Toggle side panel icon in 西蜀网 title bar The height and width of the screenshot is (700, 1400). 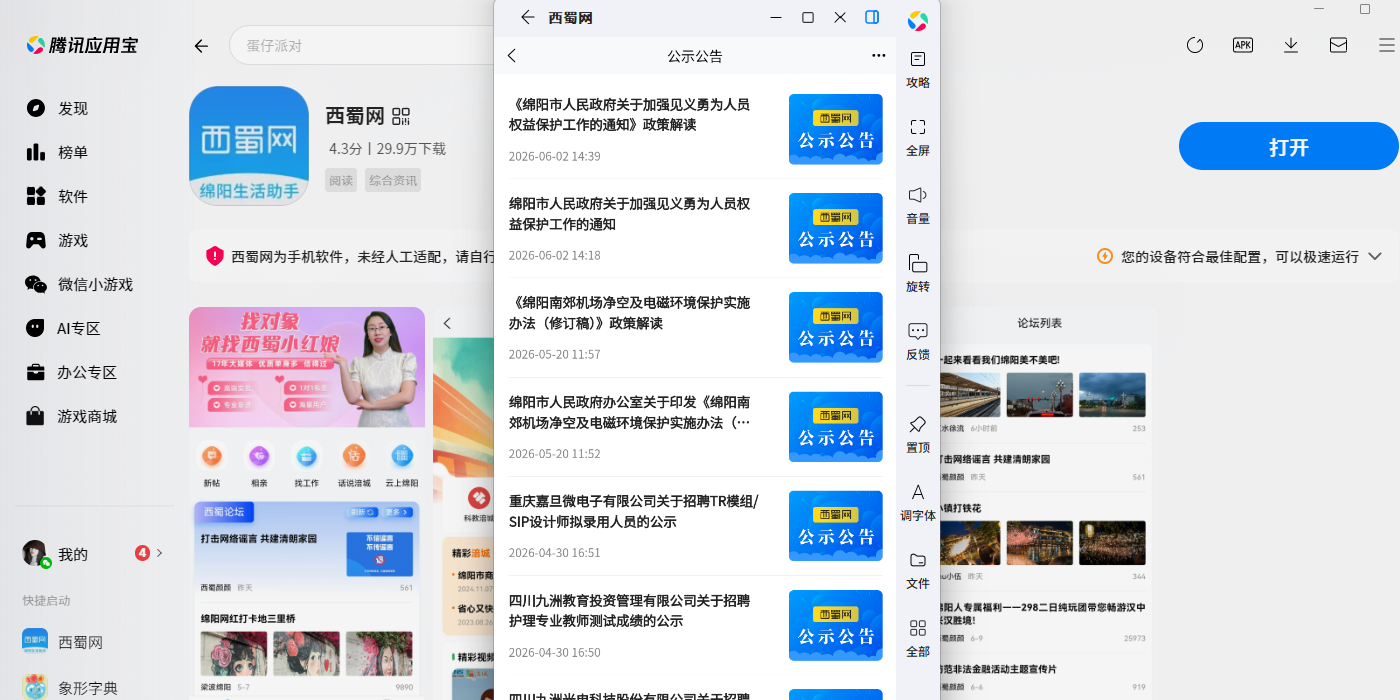872,17
